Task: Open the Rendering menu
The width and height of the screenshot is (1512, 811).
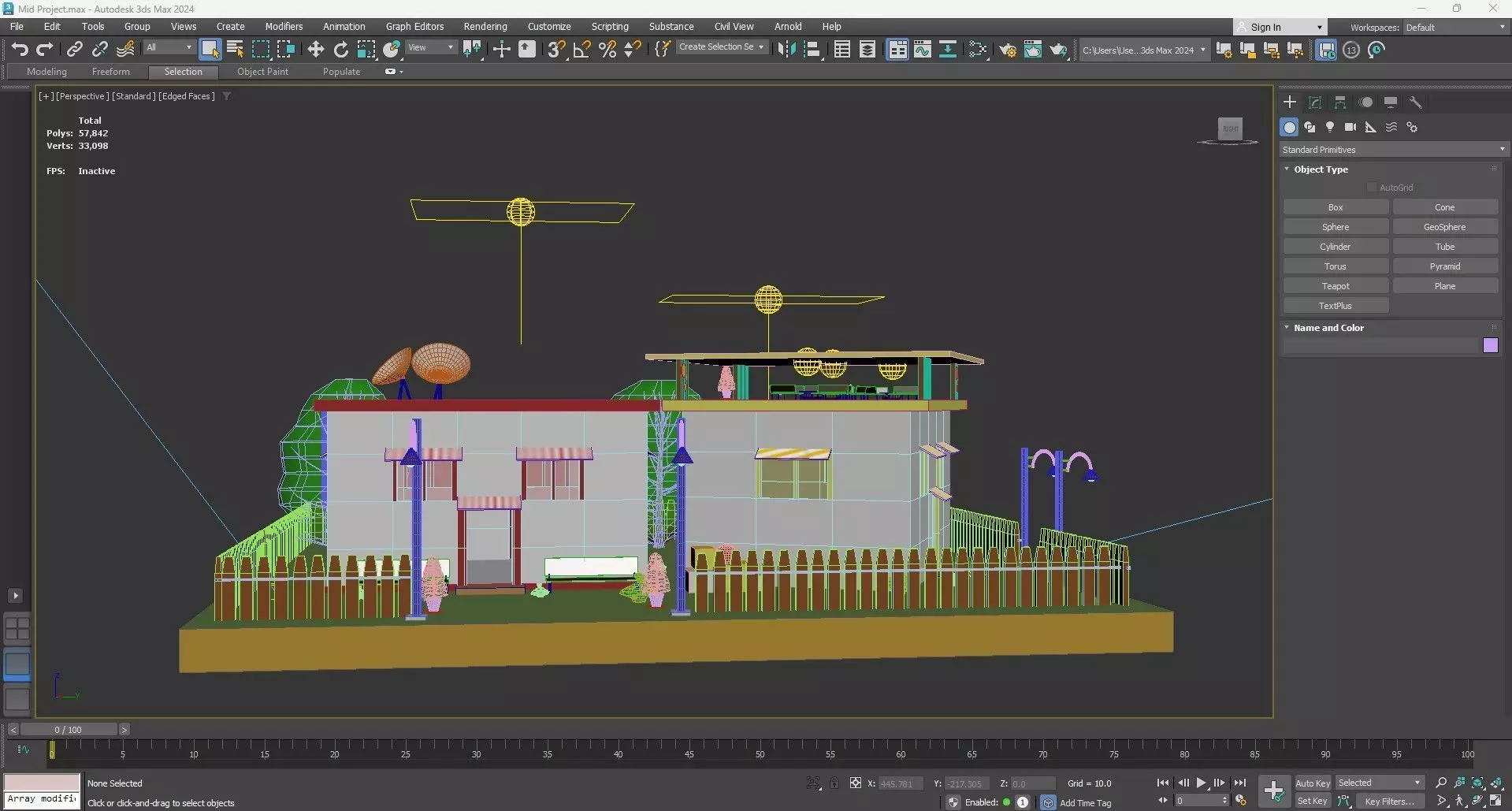Action: pyautogui.click(x=485, y=26)
